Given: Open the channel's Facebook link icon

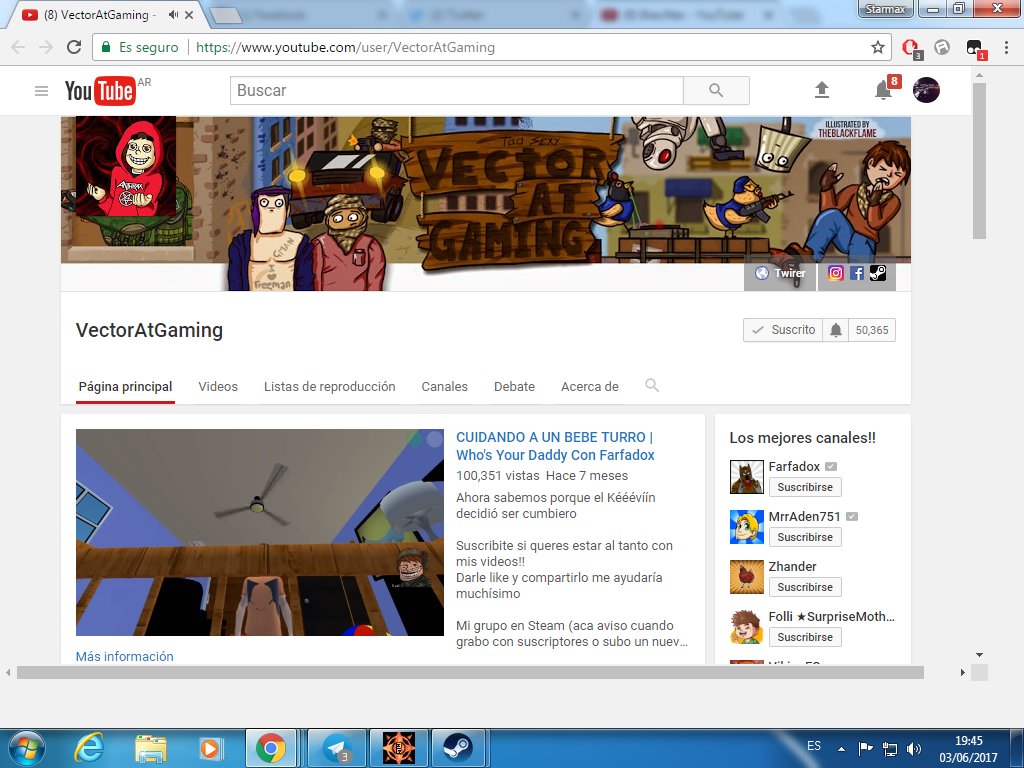Looking at the screenshot, I should [x=857, y=273].
